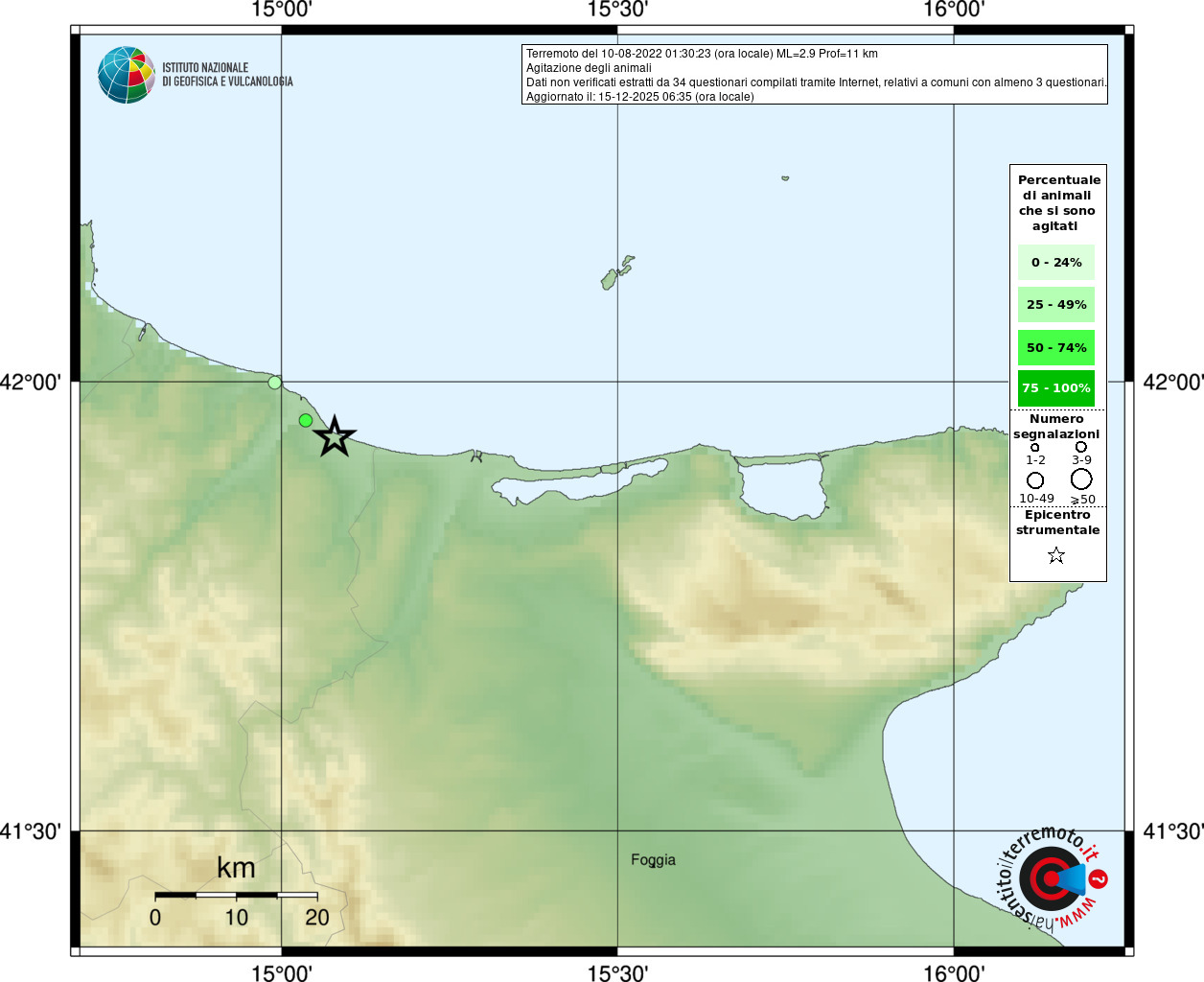Viewport: 1204px width, 982px height.
Task: Click the Foggia city label
Action: 654,860
